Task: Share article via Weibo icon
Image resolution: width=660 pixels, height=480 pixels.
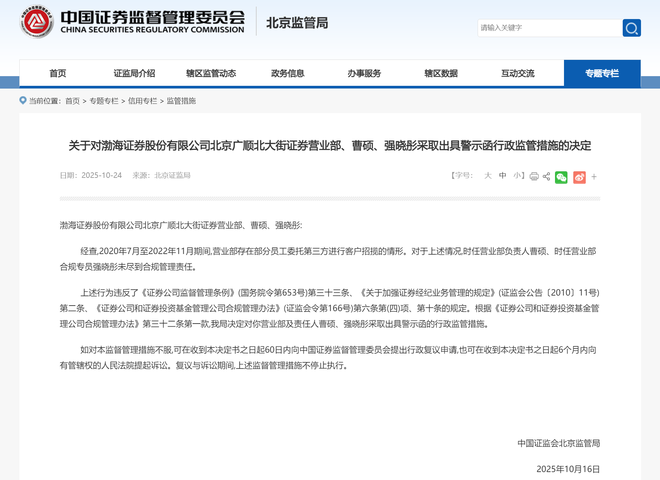Action: pyautogui.click(x=579, y=177)
